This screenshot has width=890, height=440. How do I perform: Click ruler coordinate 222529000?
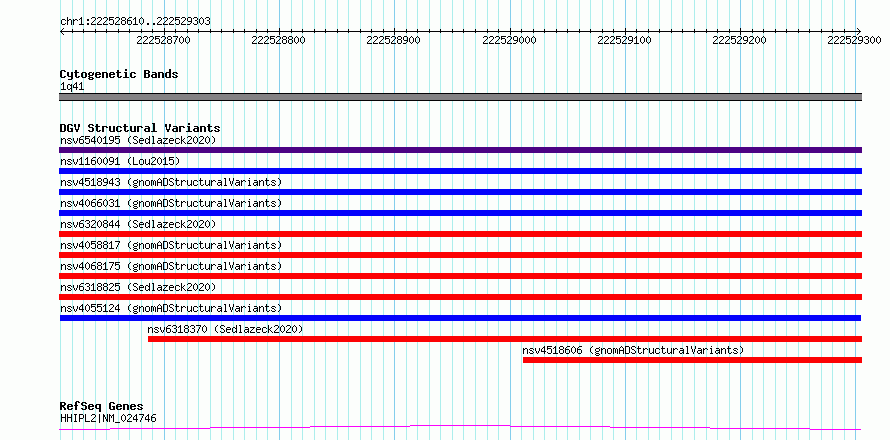pyautogui.click(x=509, y=40)
